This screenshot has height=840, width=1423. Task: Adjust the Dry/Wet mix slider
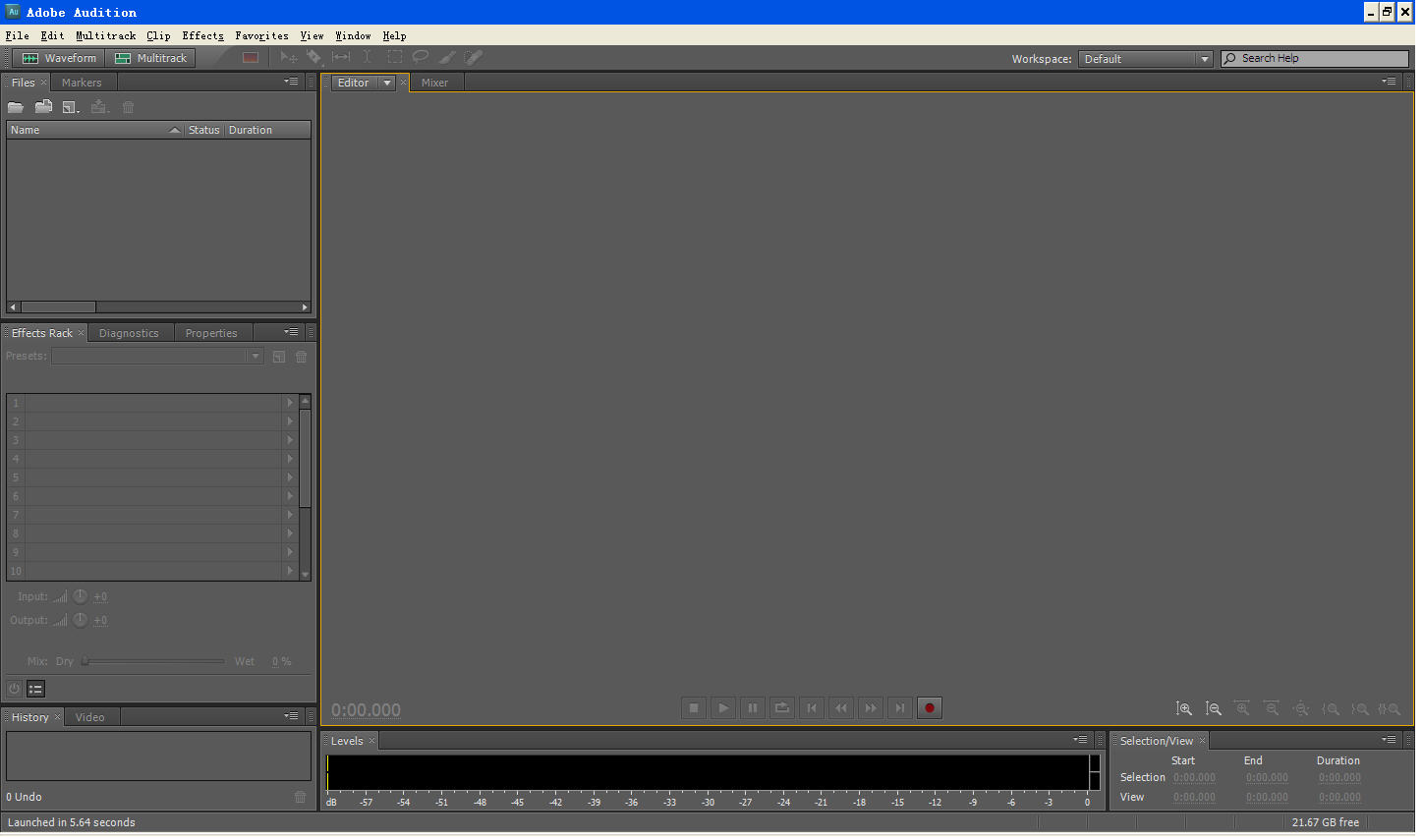(152, 661)
